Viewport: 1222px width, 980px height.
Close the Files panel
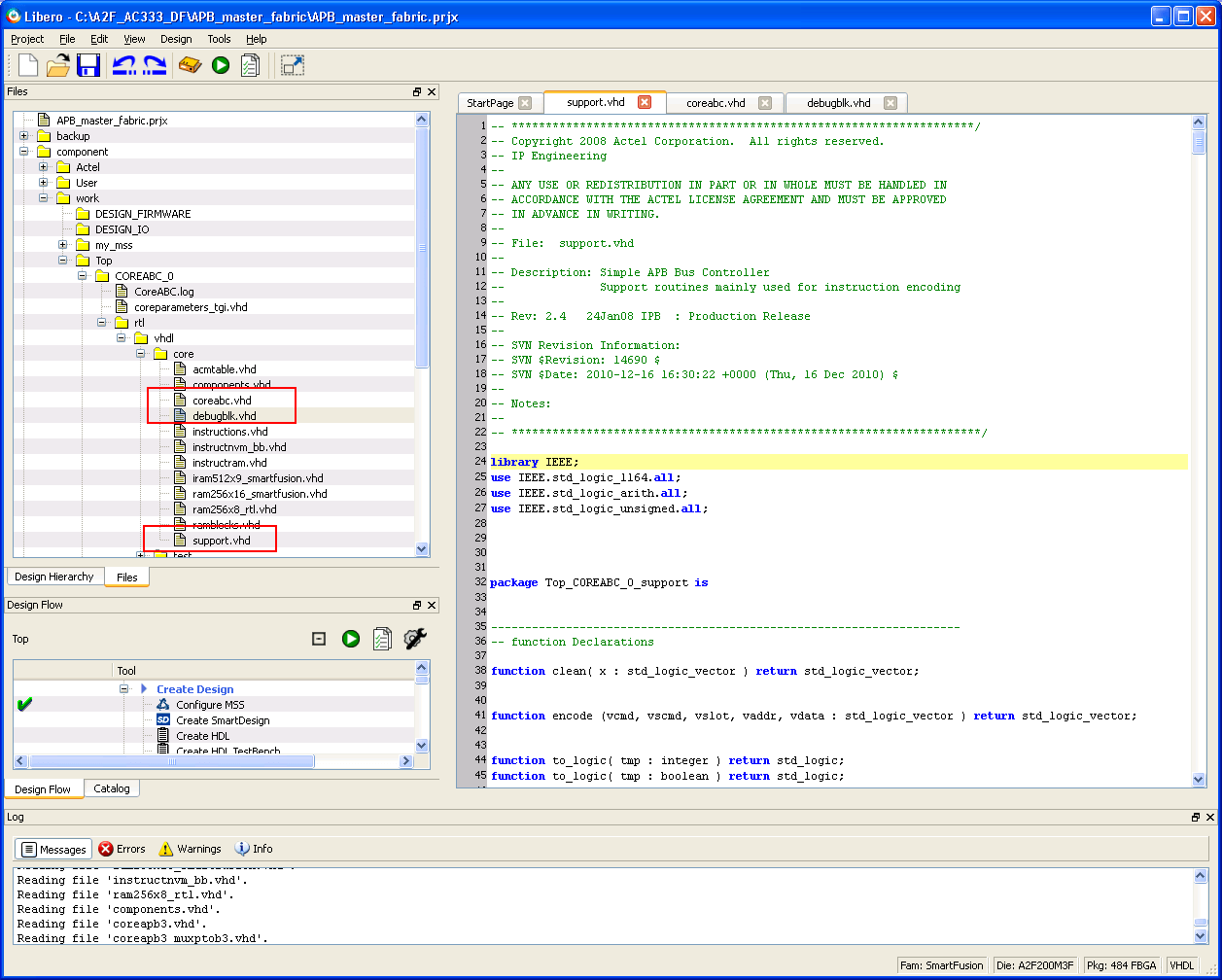coord(433,91)
